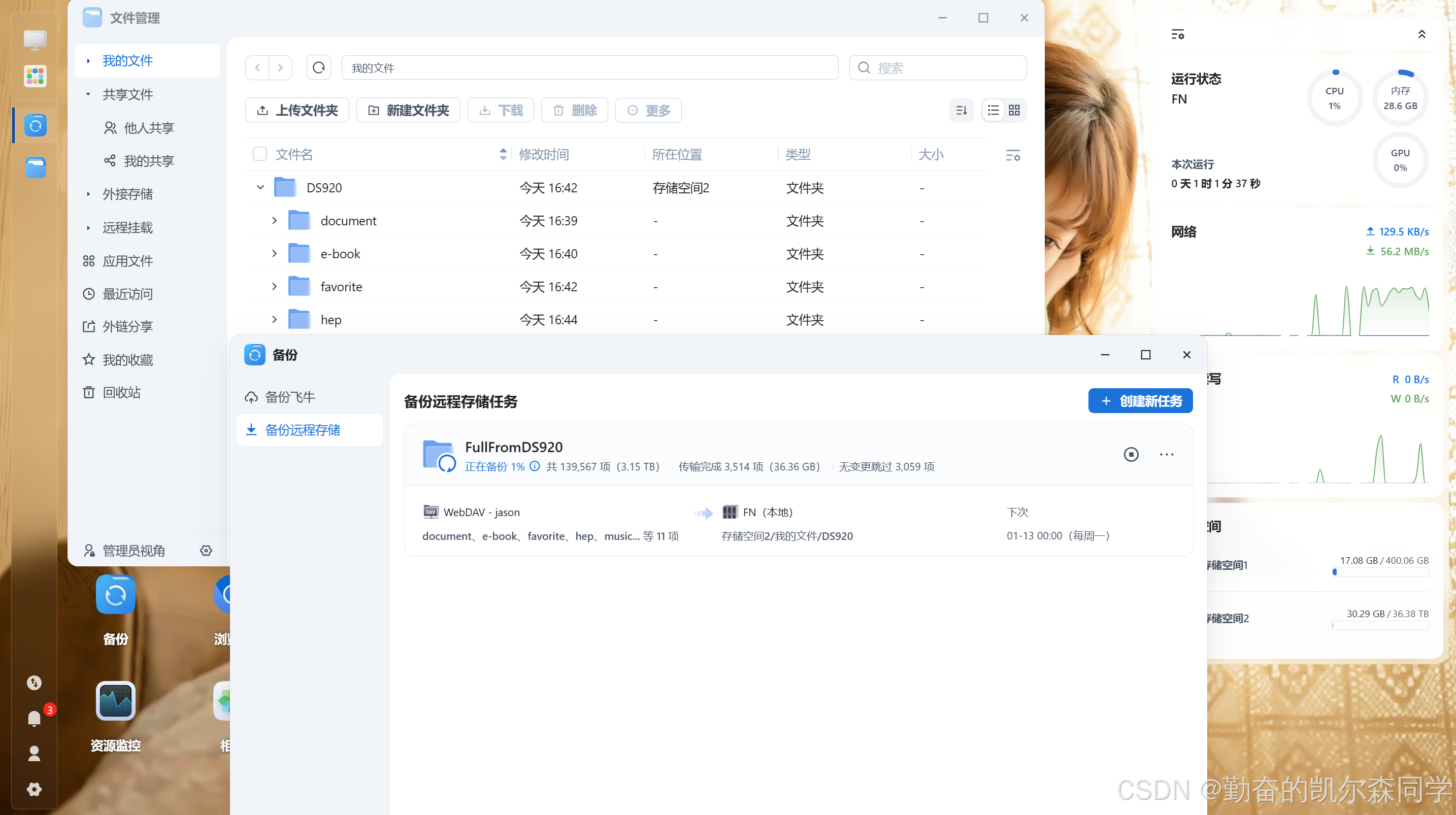Viewport: 1456px width, 815px height.
Task: Click the refresh icon beside path bar
Action: [318, 68]
